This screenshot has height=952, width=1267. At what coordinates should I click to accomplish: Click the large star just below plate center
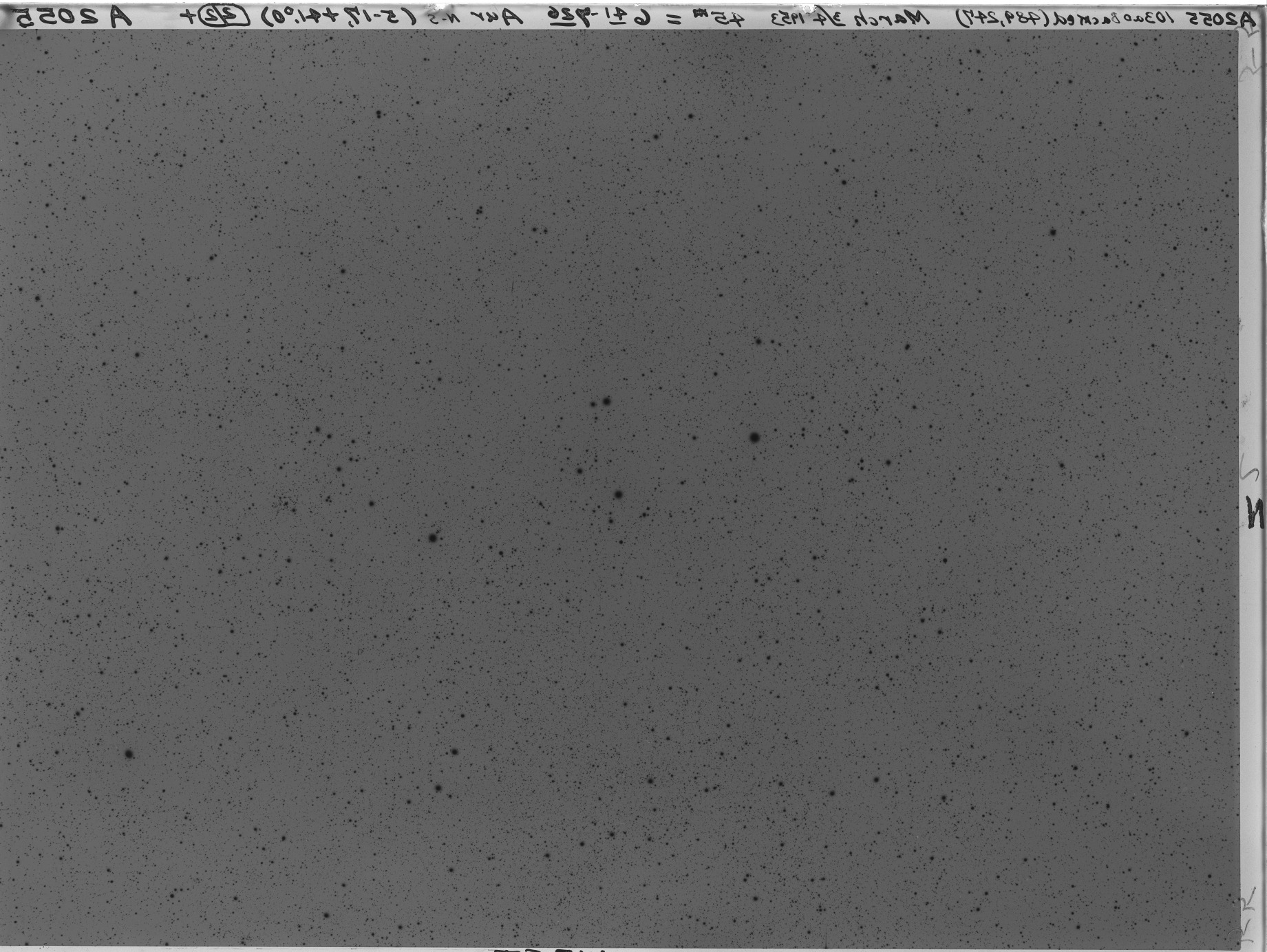[618, 495]
